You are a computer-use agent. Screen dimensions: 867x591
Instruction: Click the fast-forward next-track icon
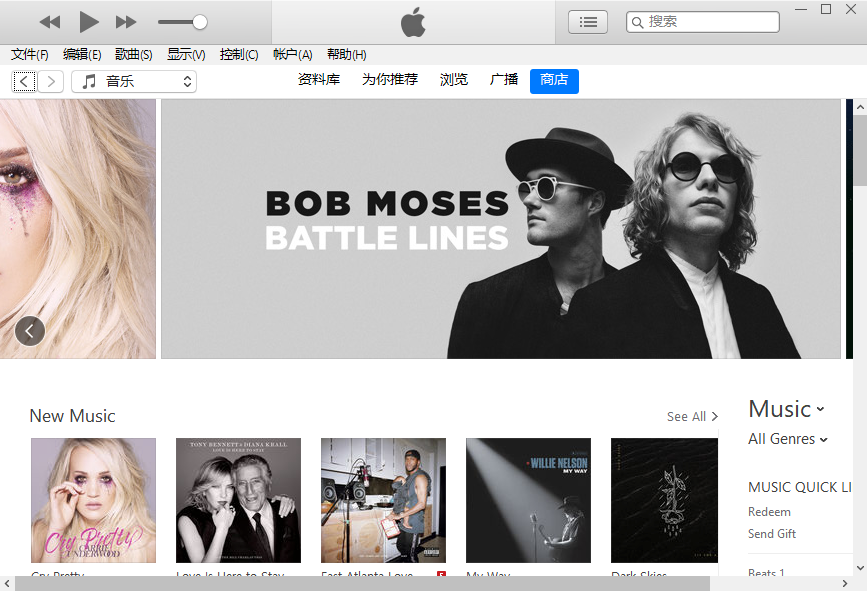click(127, 21)
